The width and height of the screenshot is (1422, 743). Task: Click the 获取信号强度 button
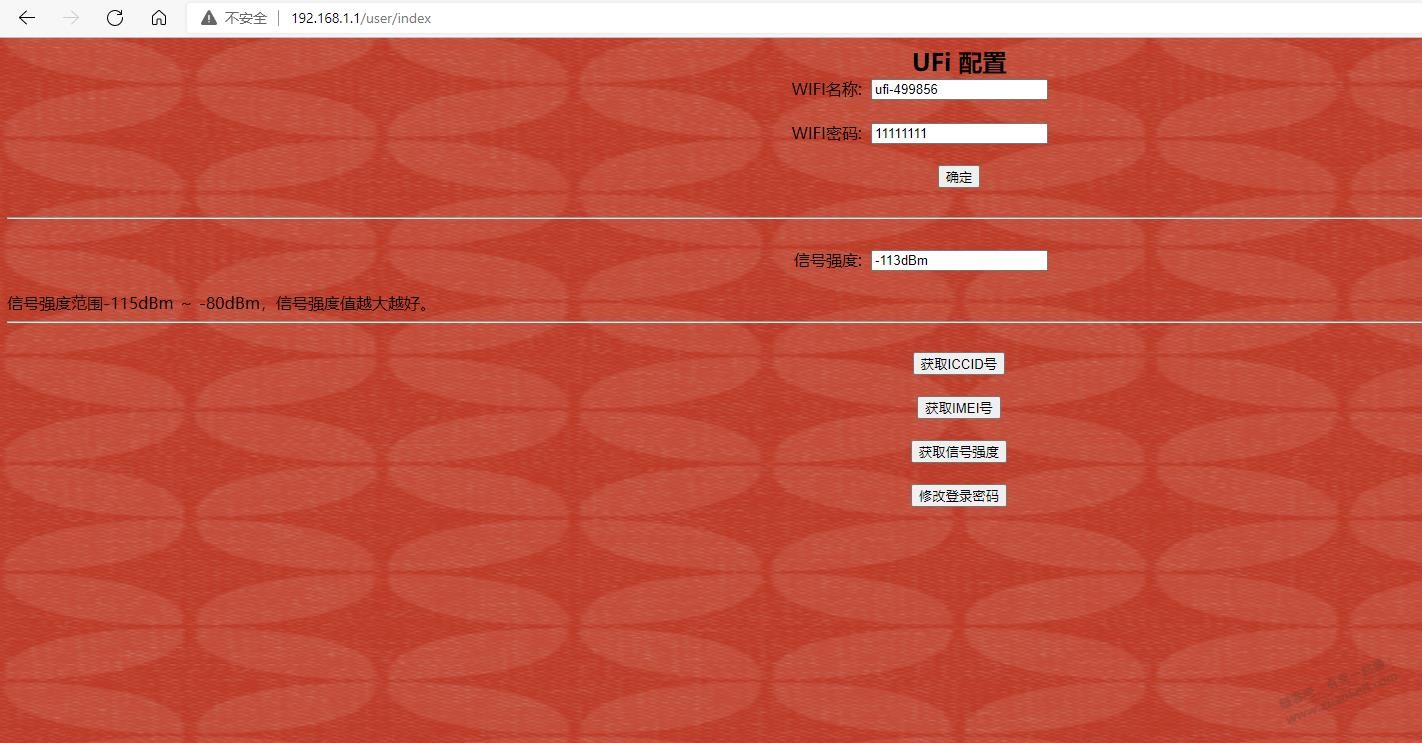pyautogui.click(x=959, y=452)
